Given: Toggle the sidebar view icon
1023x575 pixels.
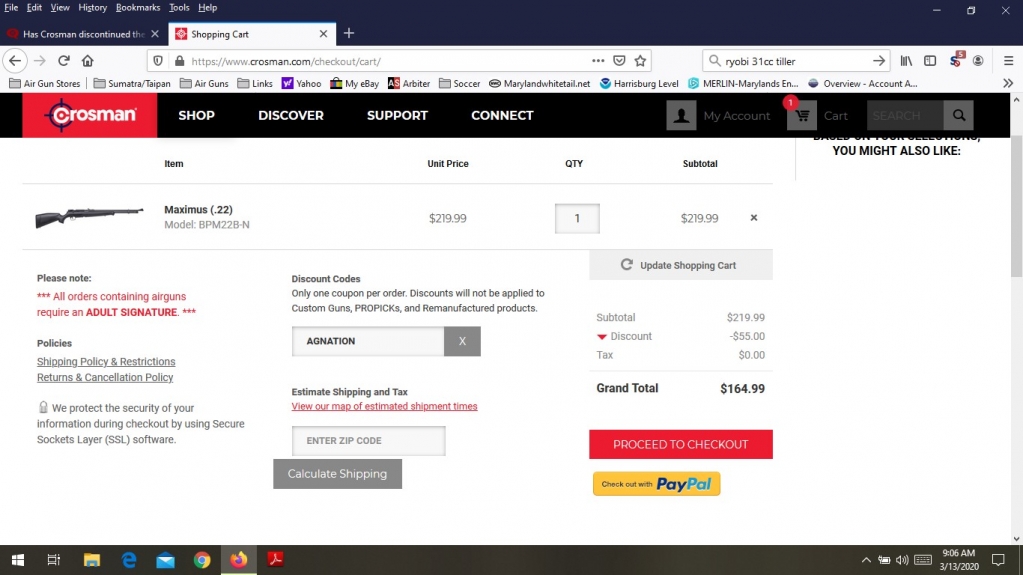Looking at the screenshot, I should (930, 61).
